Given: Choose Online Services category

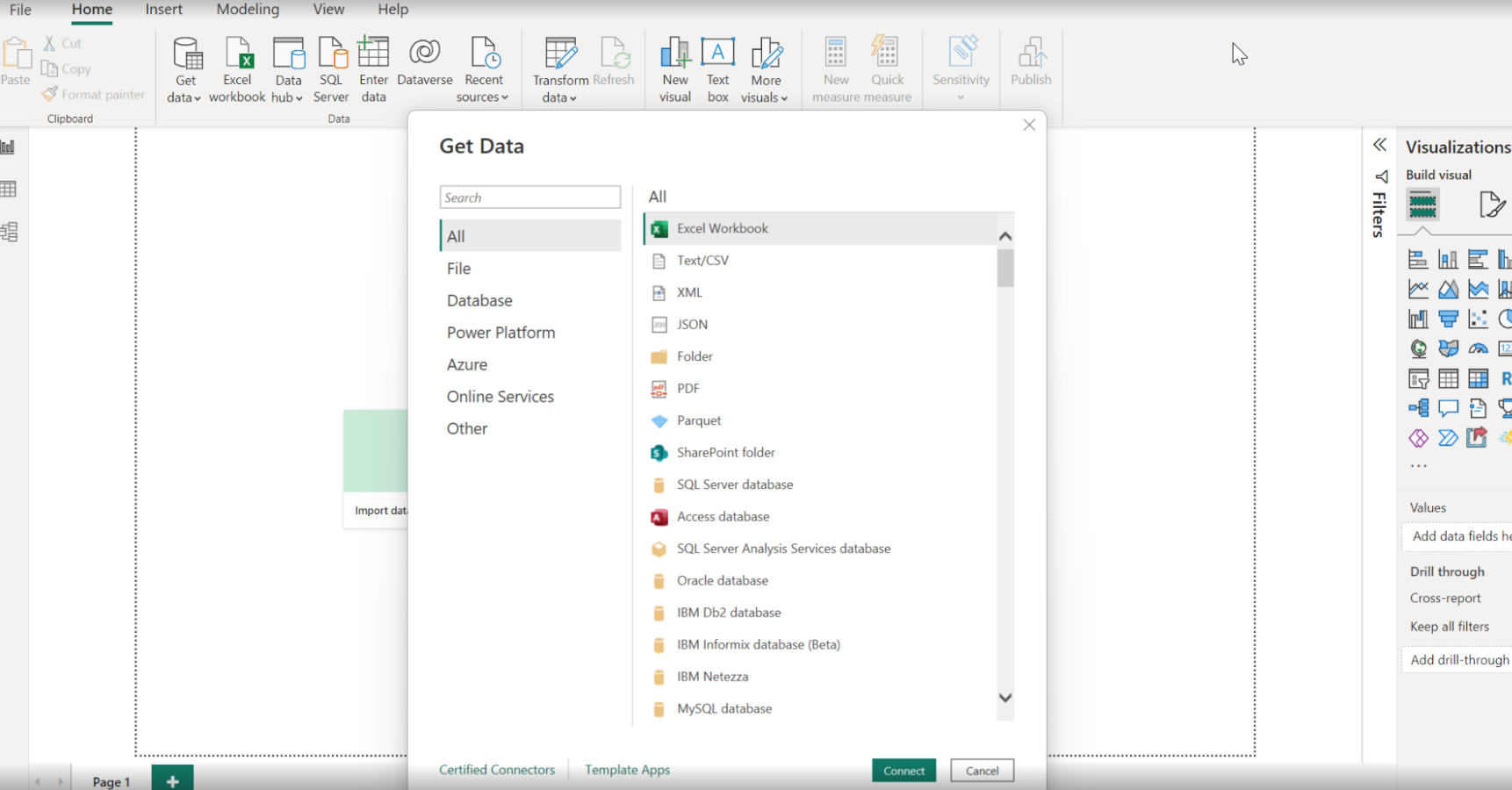Looking at the screenshot, I should tap(500, 397).
